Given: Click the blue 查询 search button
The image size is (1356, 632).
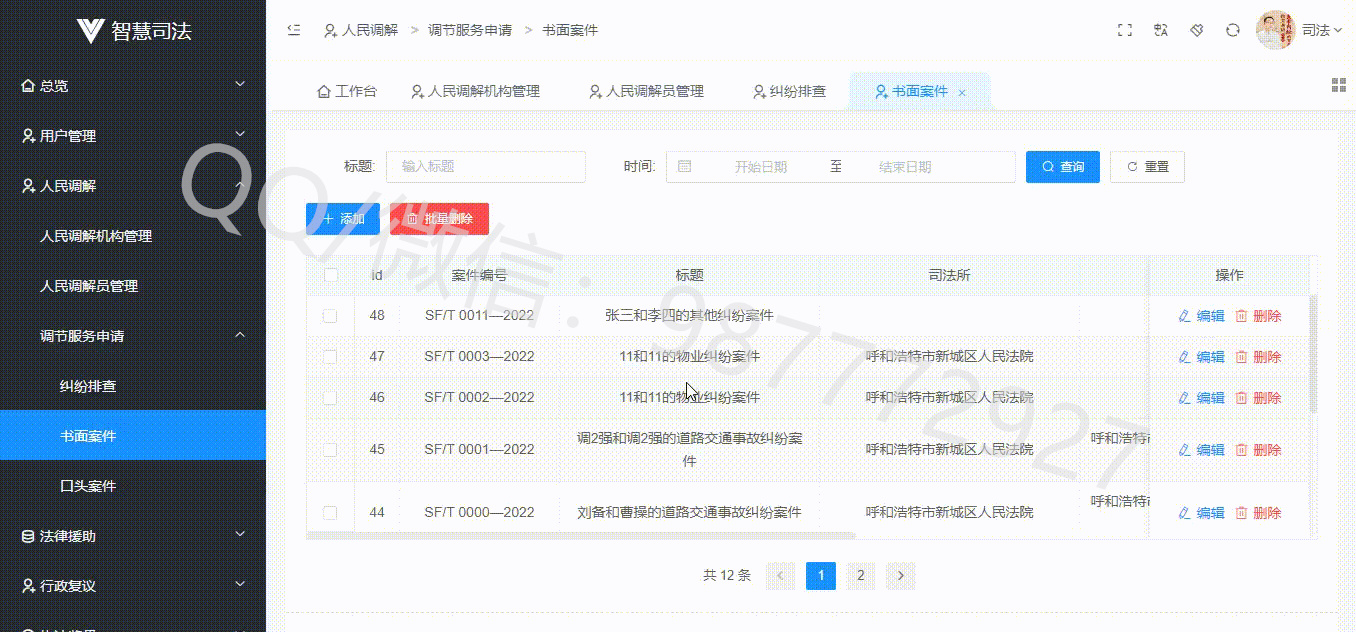Looking at the screenshot, I should coord(1063,167).
